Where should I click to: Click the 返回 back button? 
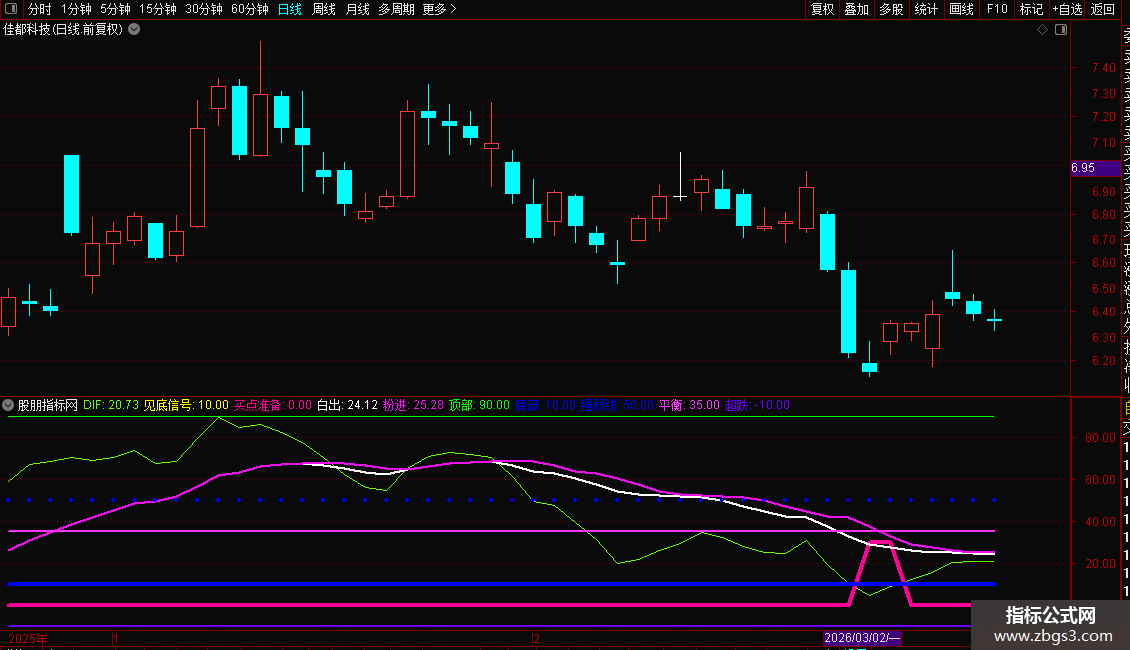coord(1103,9)
